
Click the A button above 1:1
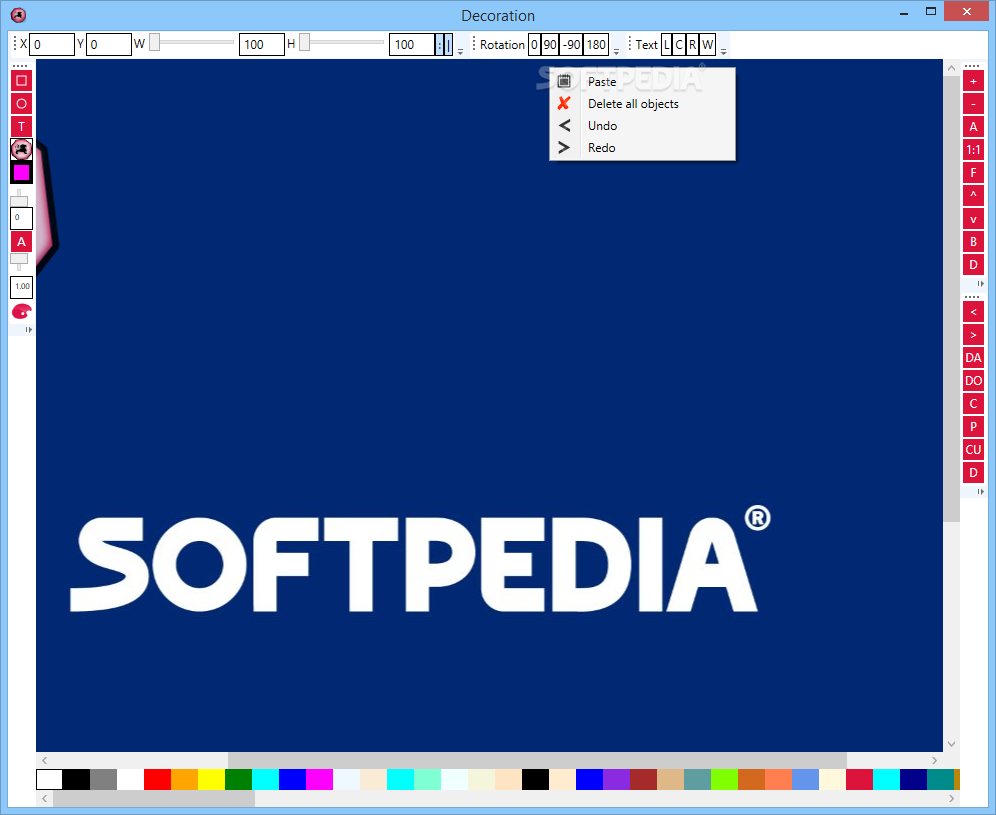tap(973, 127)
